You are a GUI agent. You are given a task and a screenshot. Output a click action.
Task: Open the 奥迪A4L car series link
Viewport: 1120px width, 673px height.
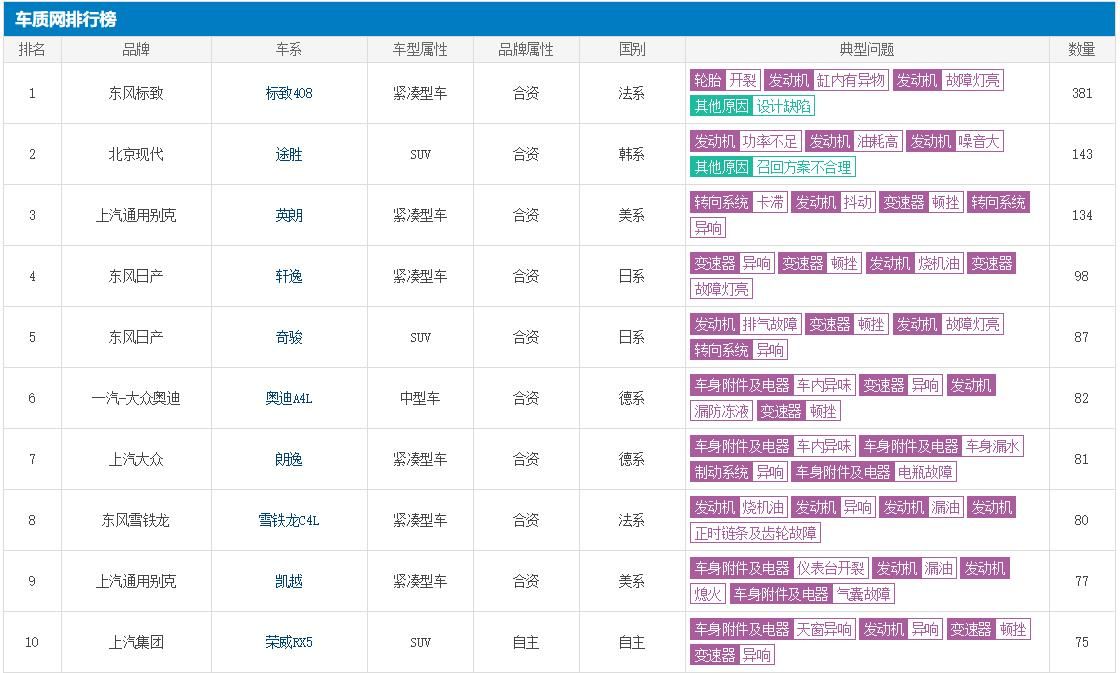[x=289, y=398]
